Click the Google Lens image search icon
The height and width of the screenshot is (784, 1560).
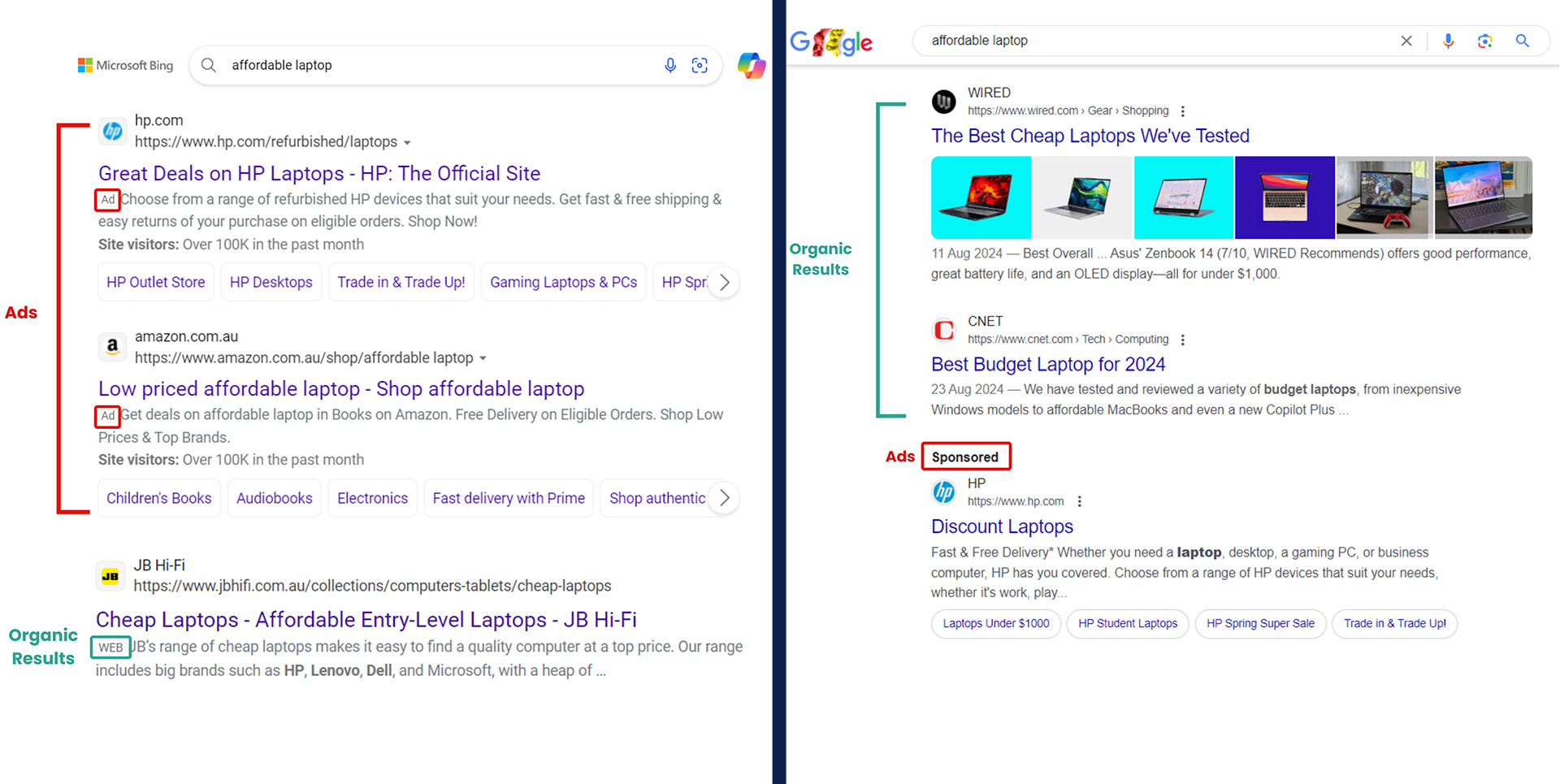(1485, 41)
